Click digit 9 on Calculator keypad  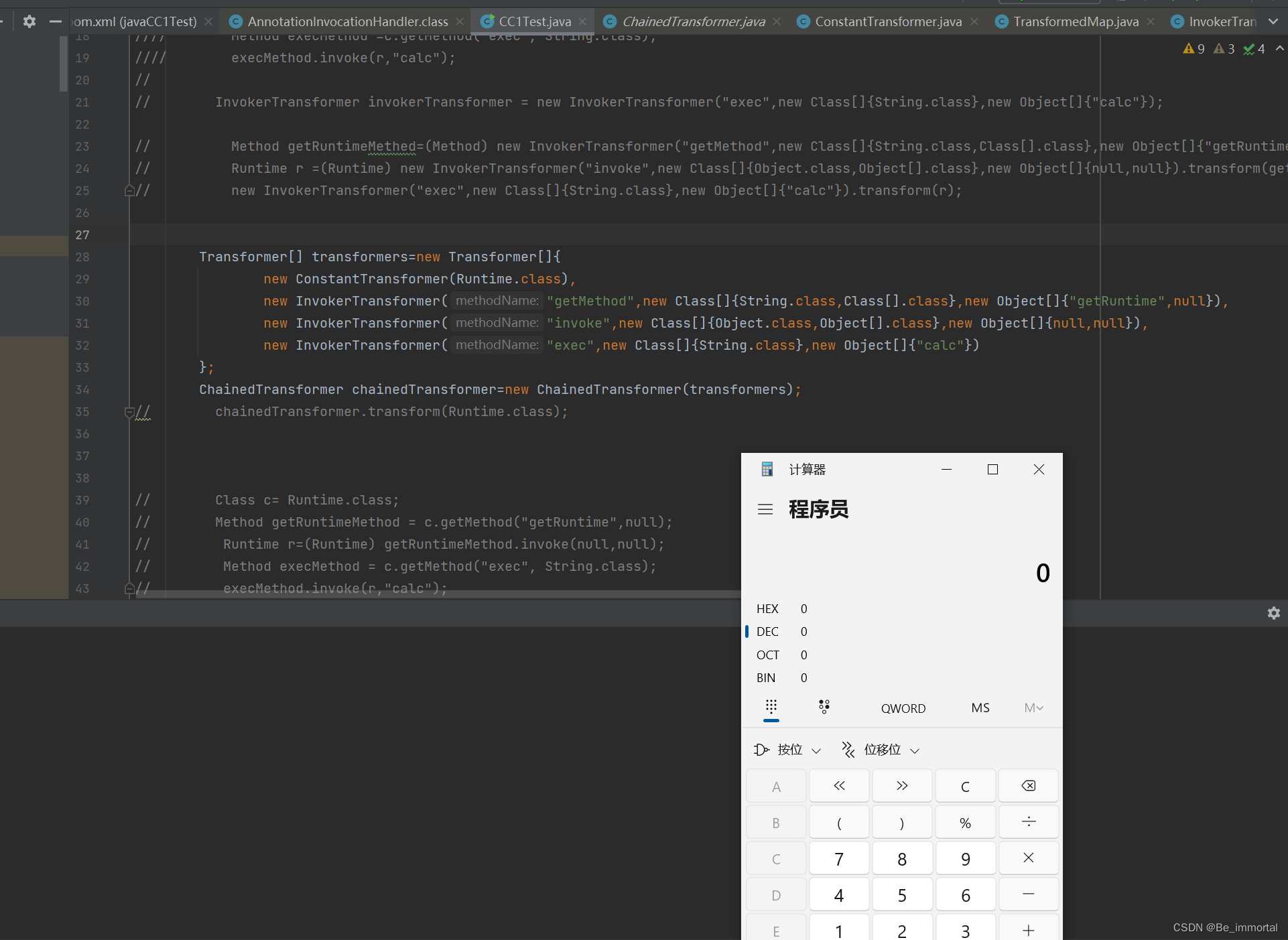pos(965,858)
